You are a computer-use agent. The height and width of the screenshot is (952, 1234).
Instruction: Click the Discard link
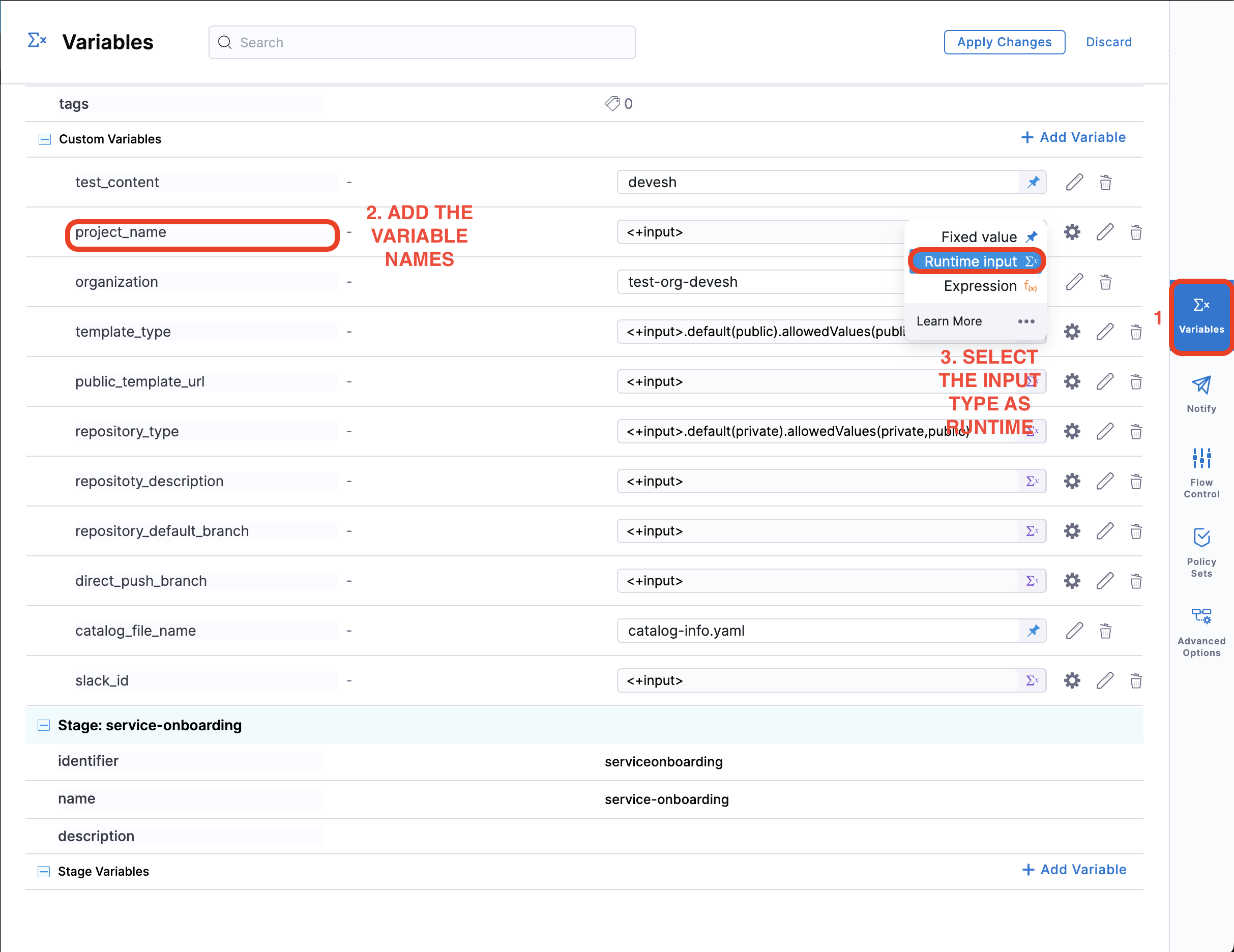point(1108,42)
